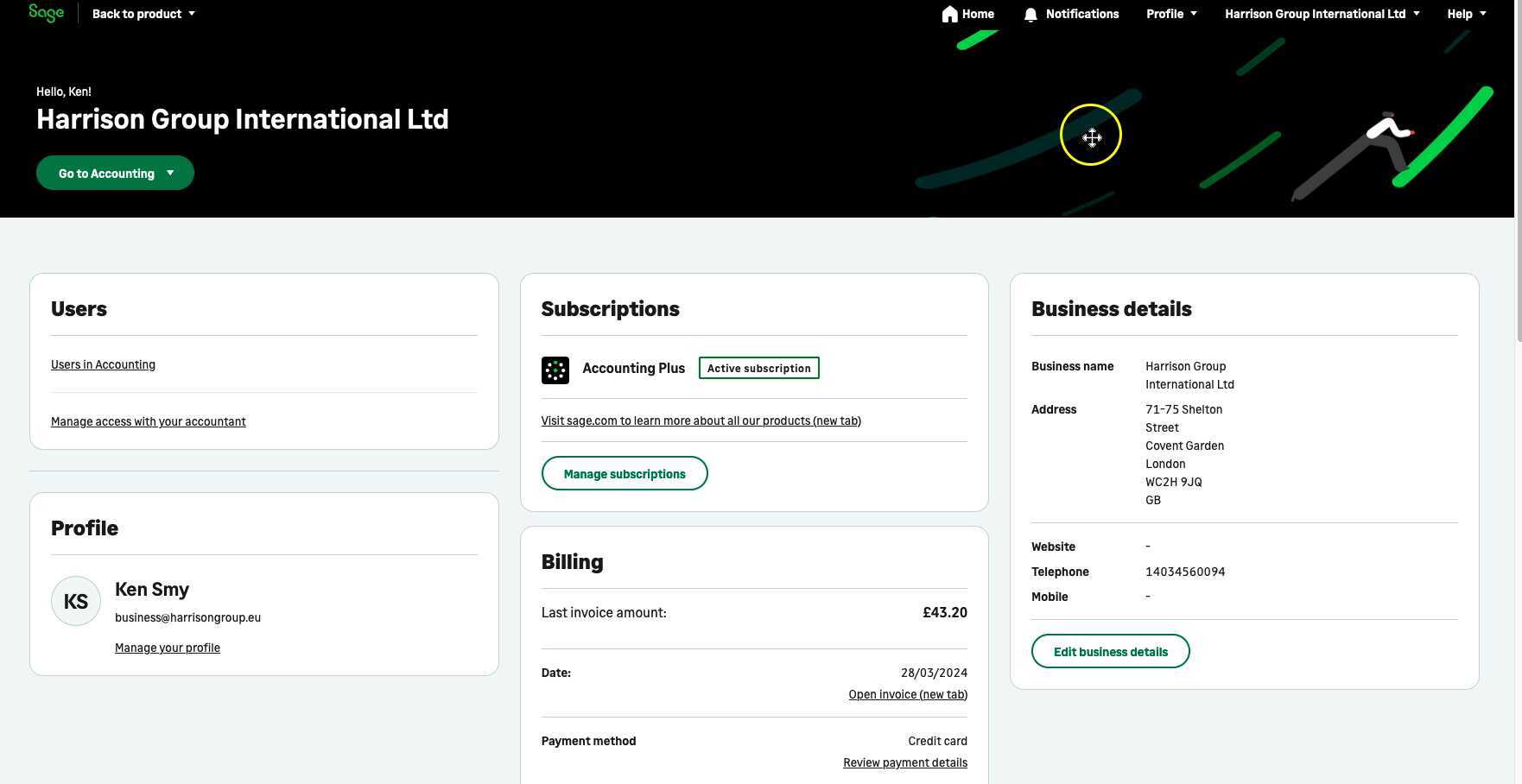Screen dimensions: 1522x784
Task: Click the invoice date 28/03/2024
Action: click(934, 673)
